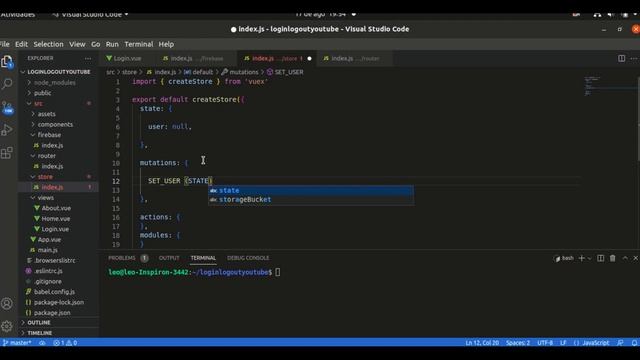The width and height of the screenshot is (640, 360).
Task: Switch to the Debug Console tab
Action: [x=248, y=258]
